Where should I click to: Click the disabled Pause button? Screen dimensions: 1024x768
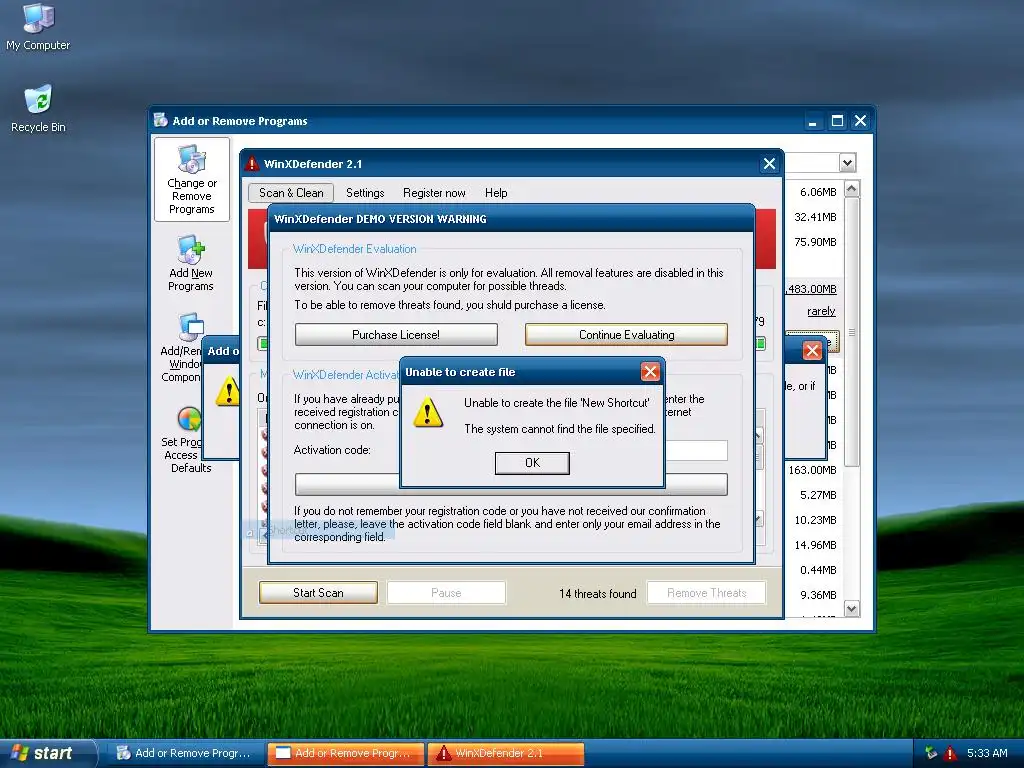(x=446, y=592)
